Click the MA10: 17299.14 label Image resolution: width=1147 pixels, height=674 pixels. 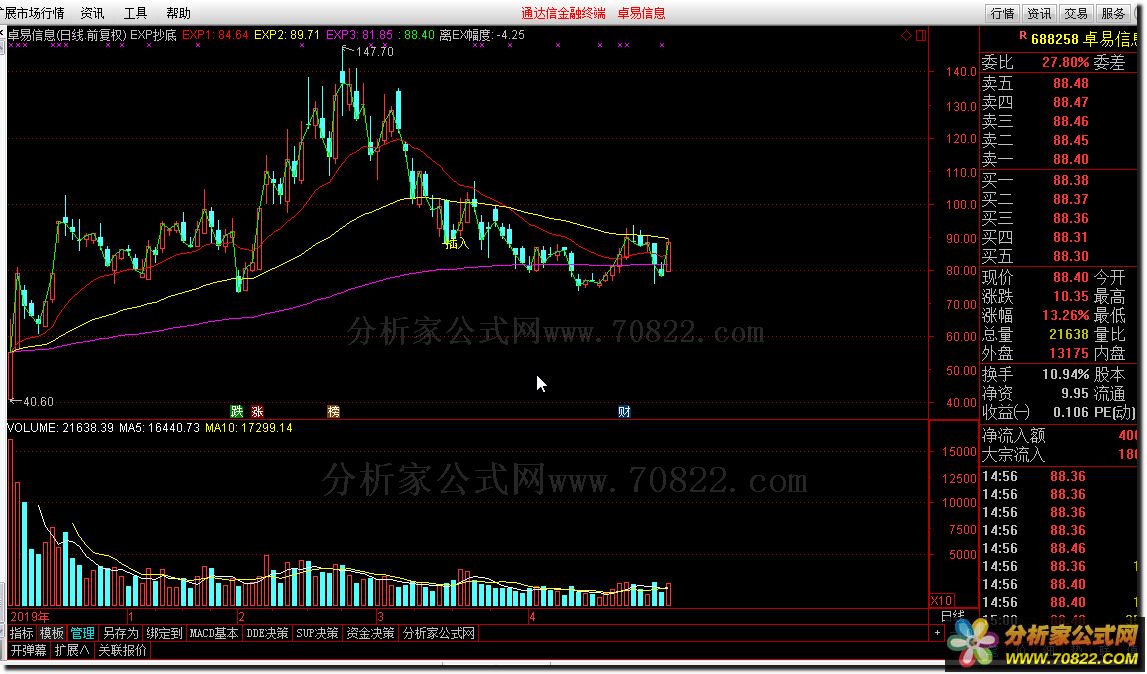pyautogui.click(x=249, y=427)
